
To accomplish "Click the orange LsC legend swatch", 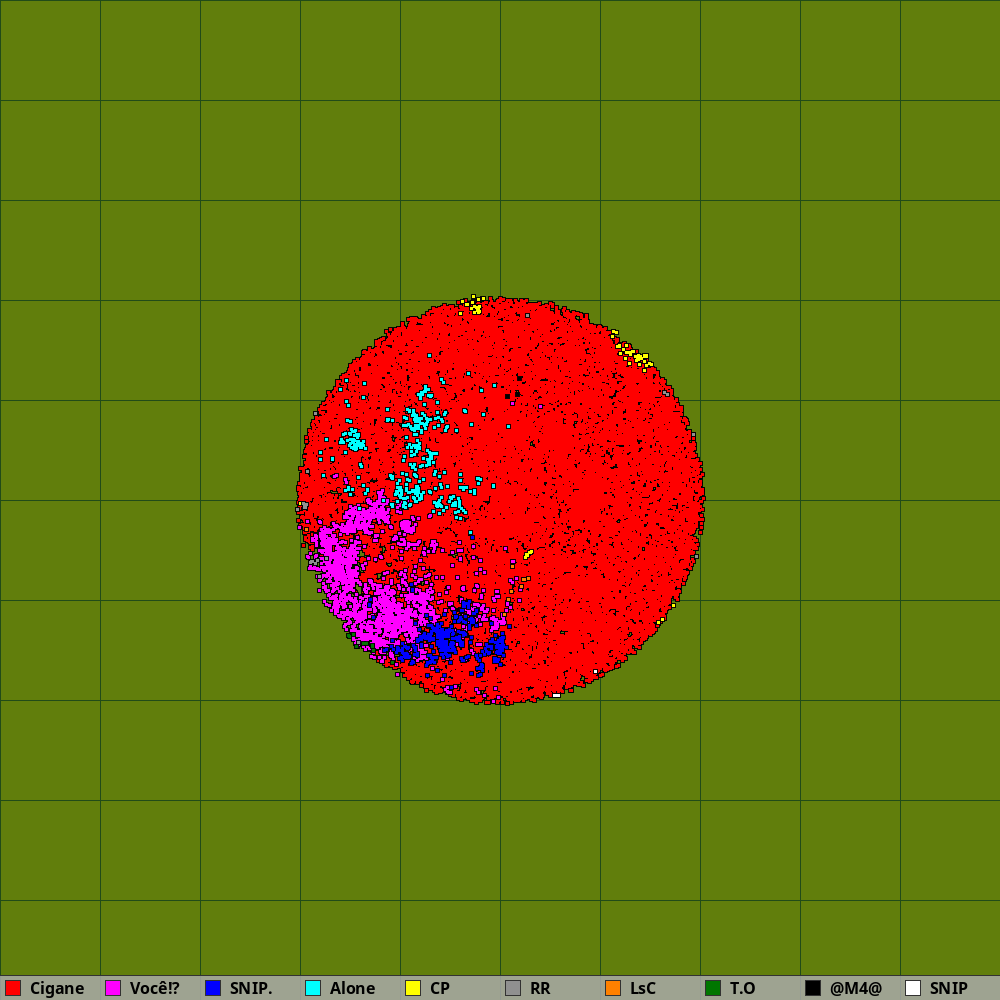I will 613,988.
